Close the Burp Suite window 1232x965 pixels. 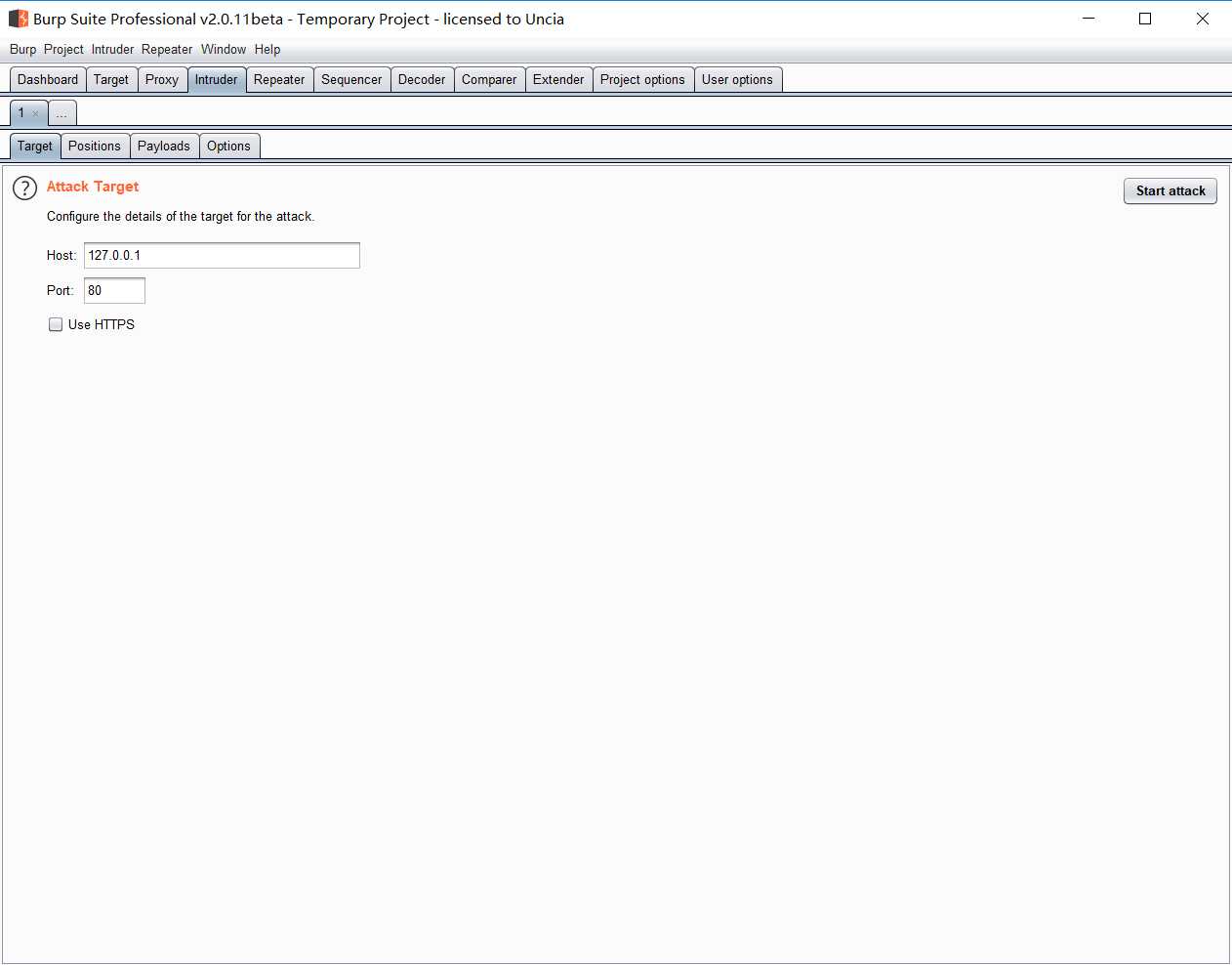point(1203,19)
